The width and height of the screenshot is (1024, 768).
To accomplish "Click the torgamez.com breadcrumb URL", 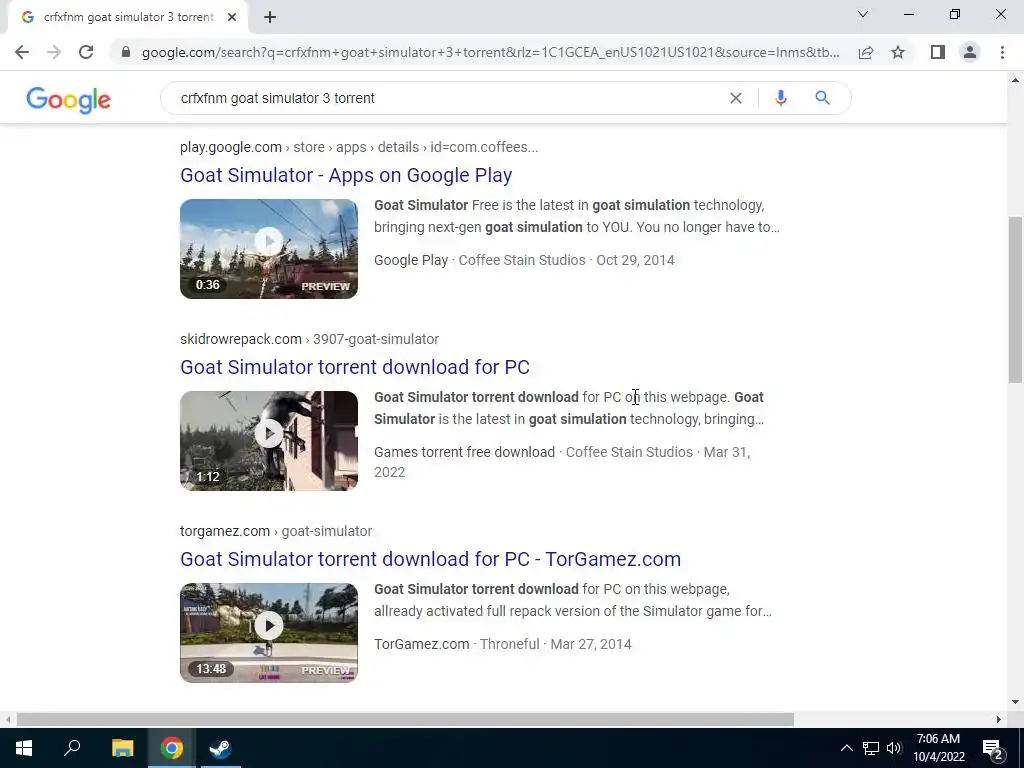I will point(276,531).
